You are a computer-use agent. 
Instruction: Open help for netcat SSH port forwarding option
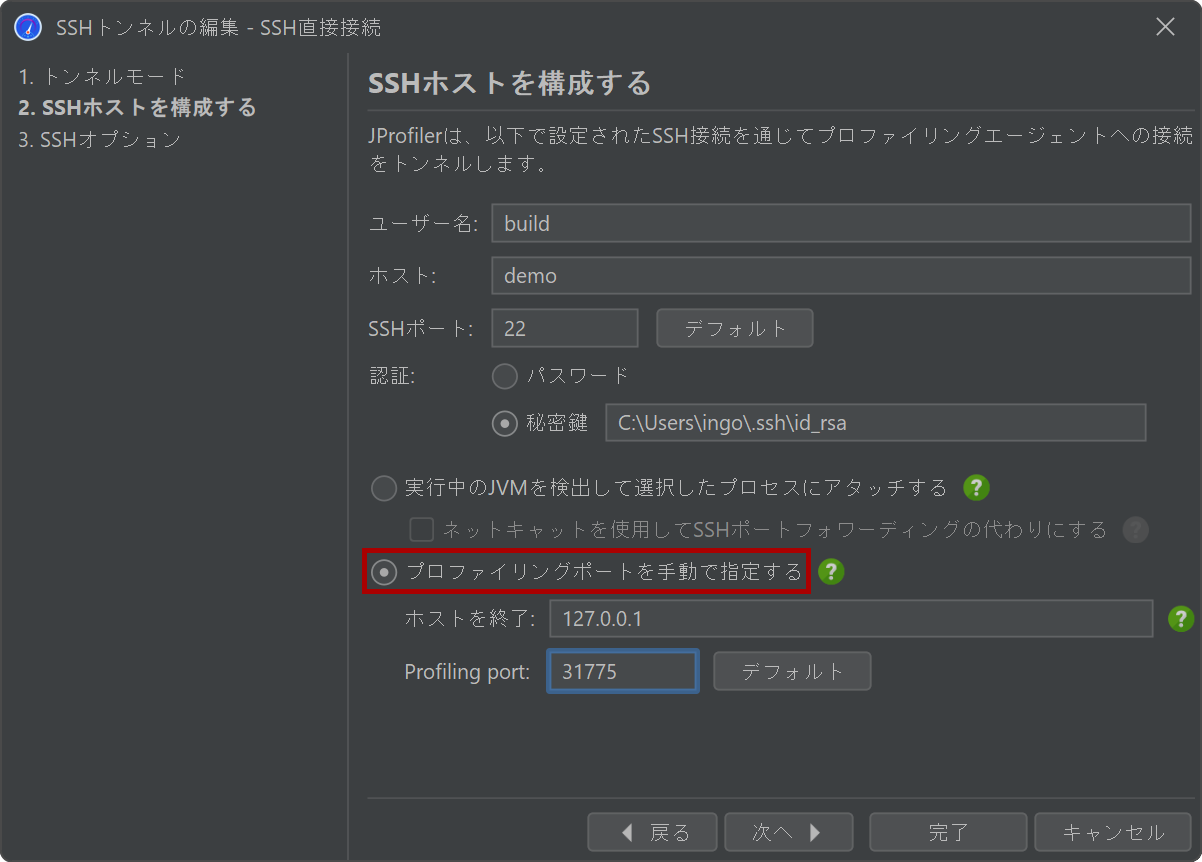pyautogui.click(x=1135, y=529)
